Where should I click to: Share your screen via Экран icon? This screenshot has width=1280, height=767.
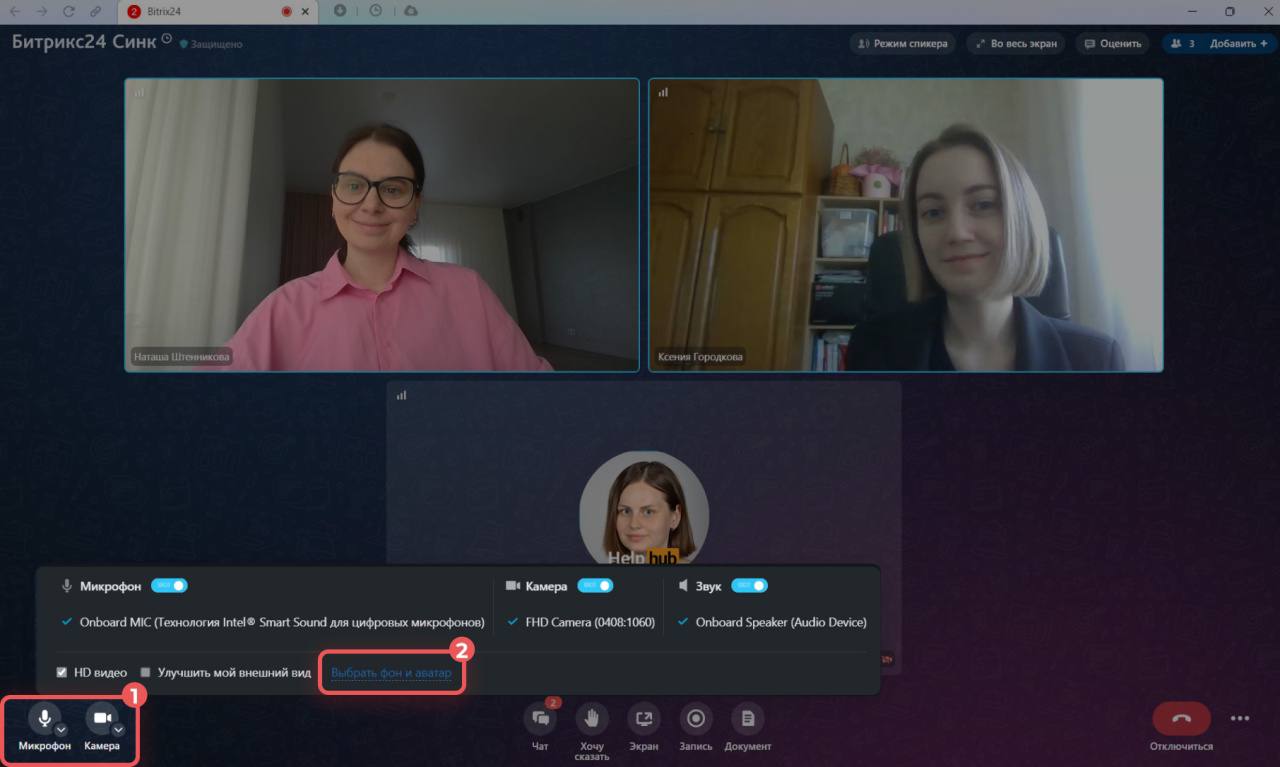pos(644,718)
